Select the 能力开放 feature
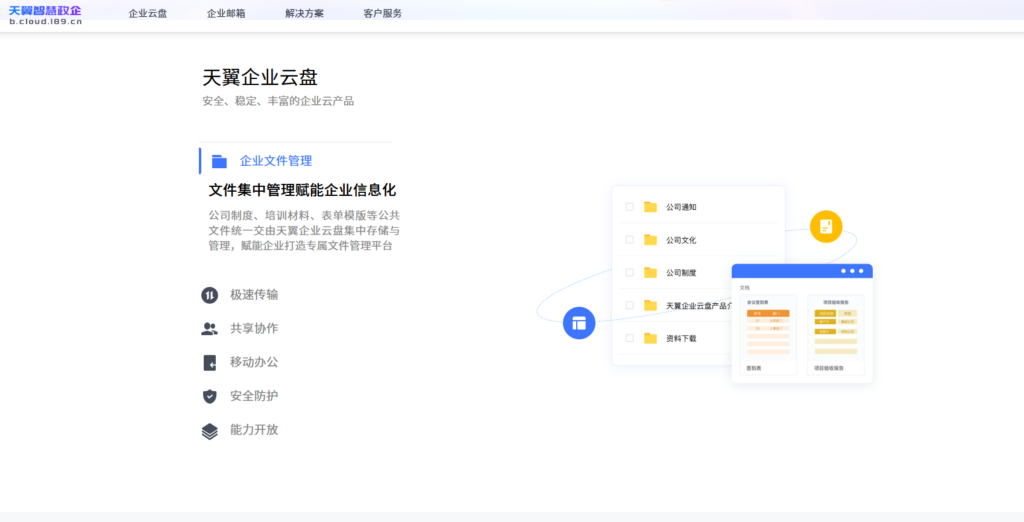Viewport: 1024px width, 522px height. click(x=254, y=430)
